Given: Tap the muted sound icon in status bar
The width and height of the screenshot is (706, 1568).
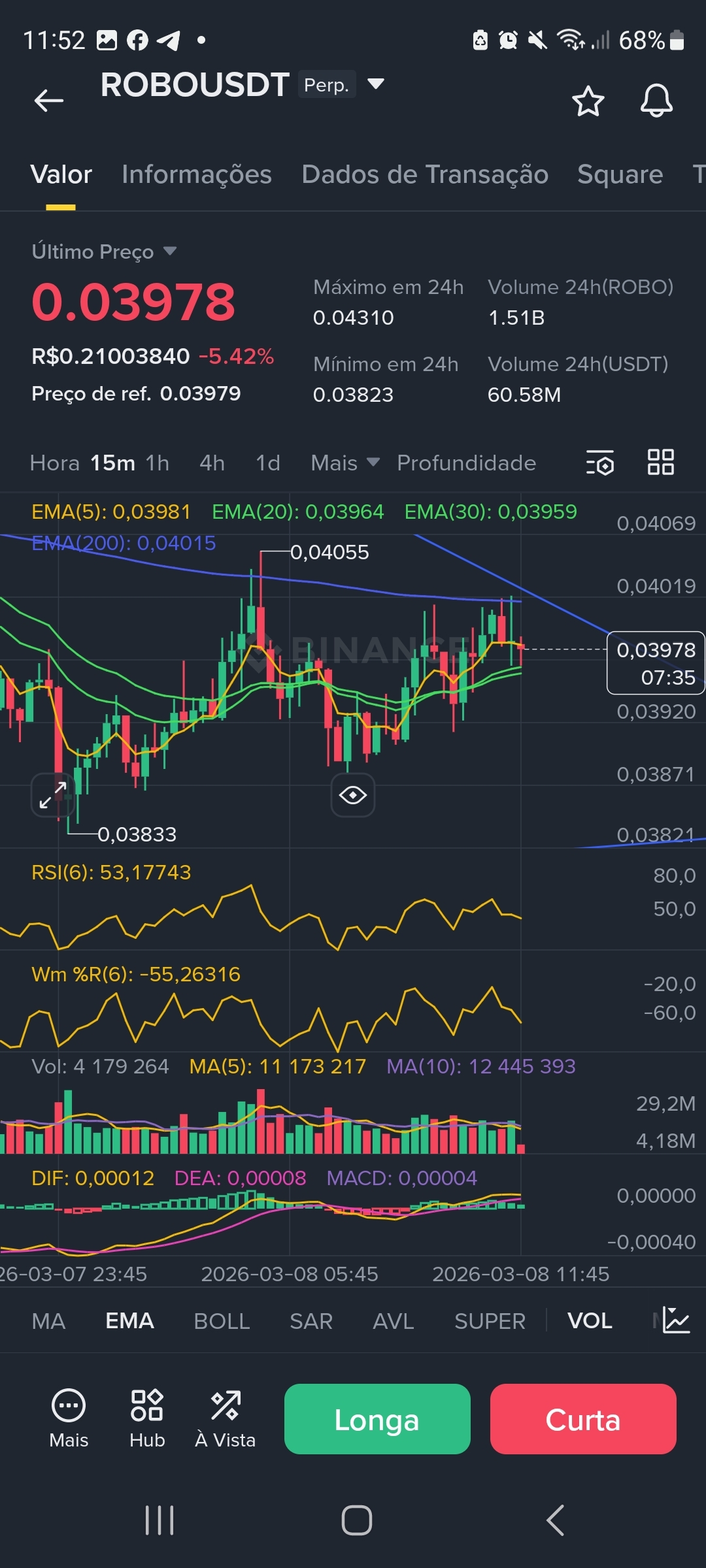Looking at the screenshot, I should click(x=537, y=41).
